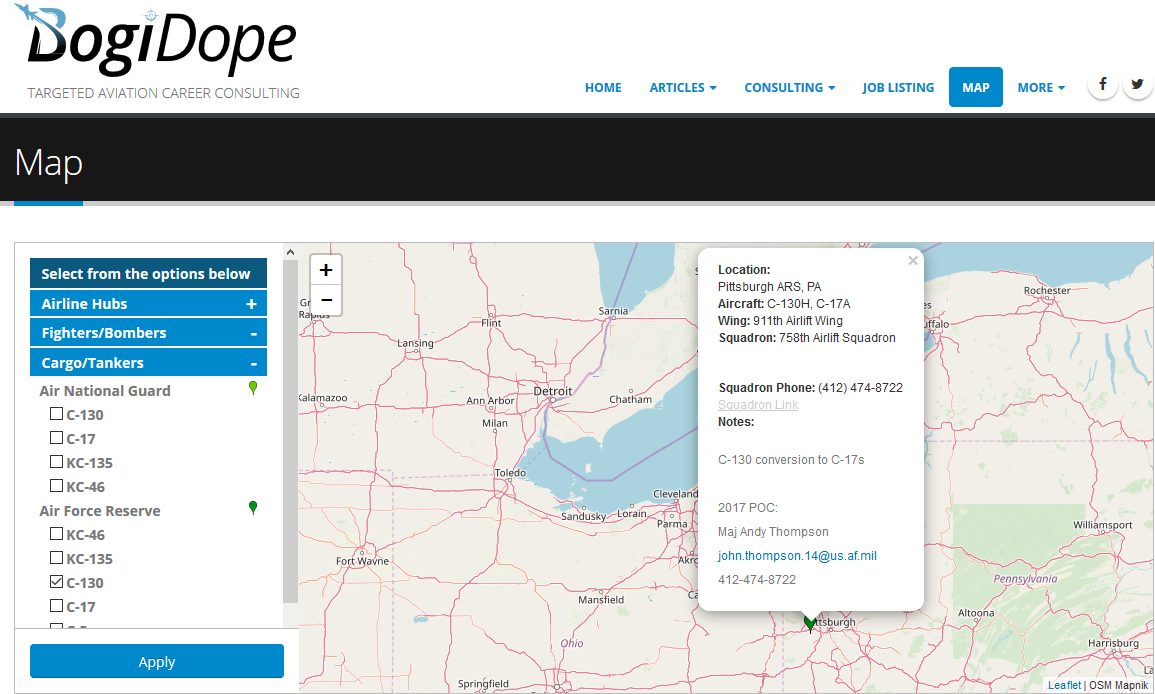This screenshot has height=694, width=1155.
Task: Check Air National Guard C-130 box
Action: pos(56,413)
